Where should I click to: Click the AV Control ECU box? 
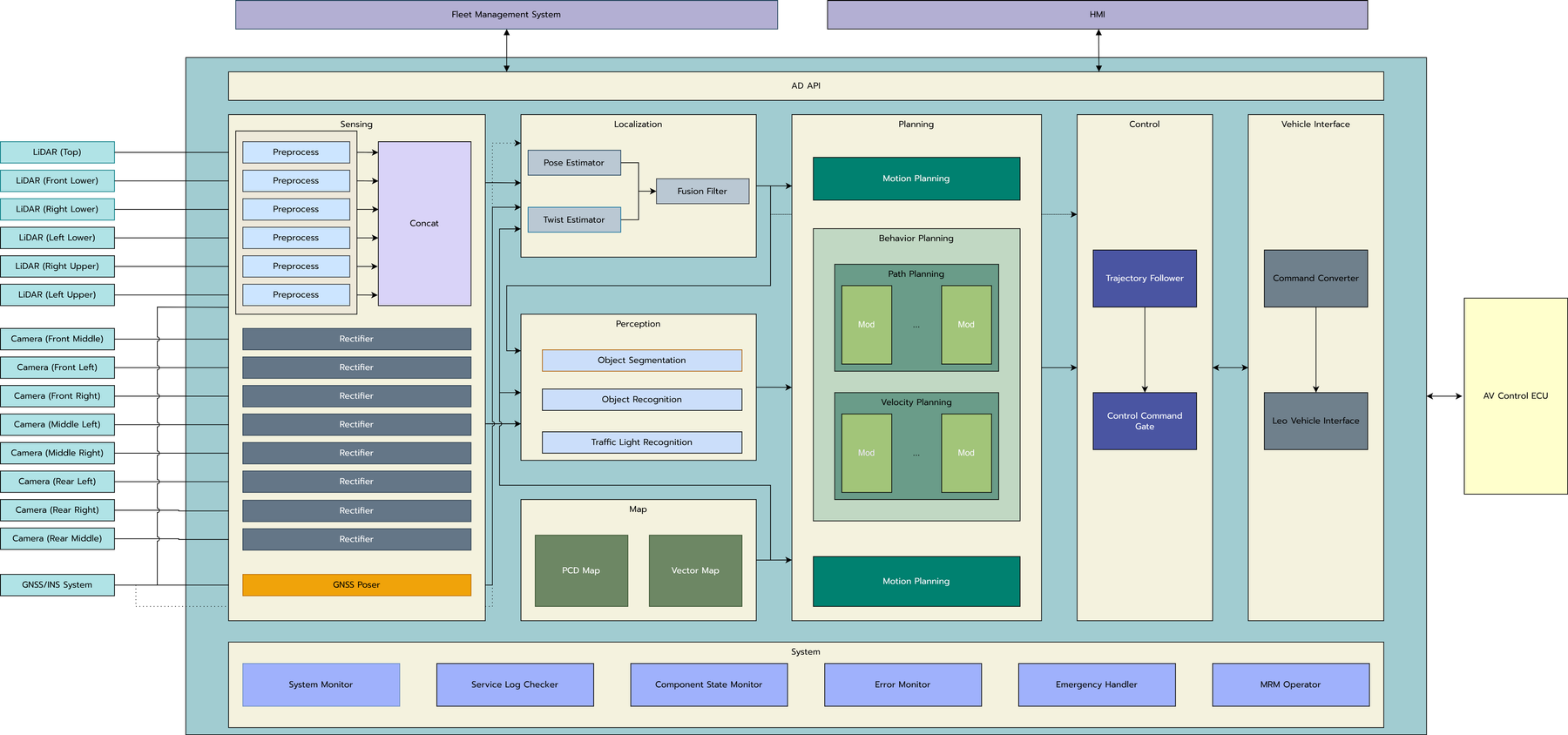coord(1515,396)
